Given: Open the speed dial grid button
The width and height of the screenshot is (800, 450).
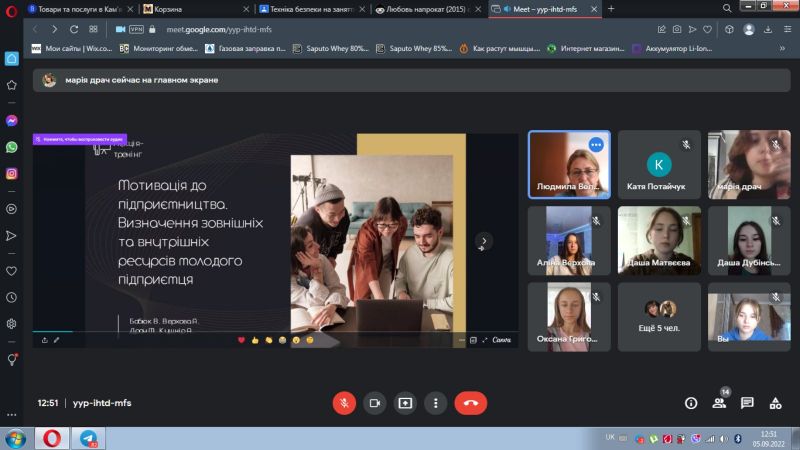Looking at the screenshot, I should pyautogui.click(x=93, y=30).
